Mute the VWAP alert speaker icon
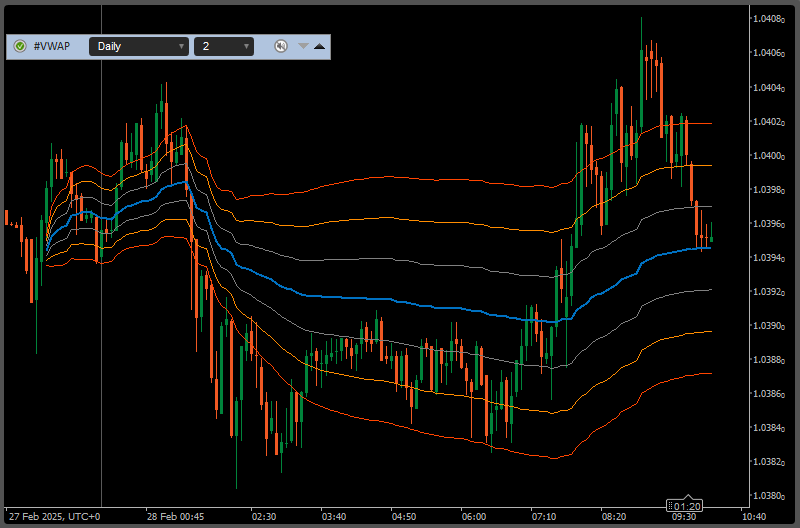800x528 pixels. (x=281, y=46)
